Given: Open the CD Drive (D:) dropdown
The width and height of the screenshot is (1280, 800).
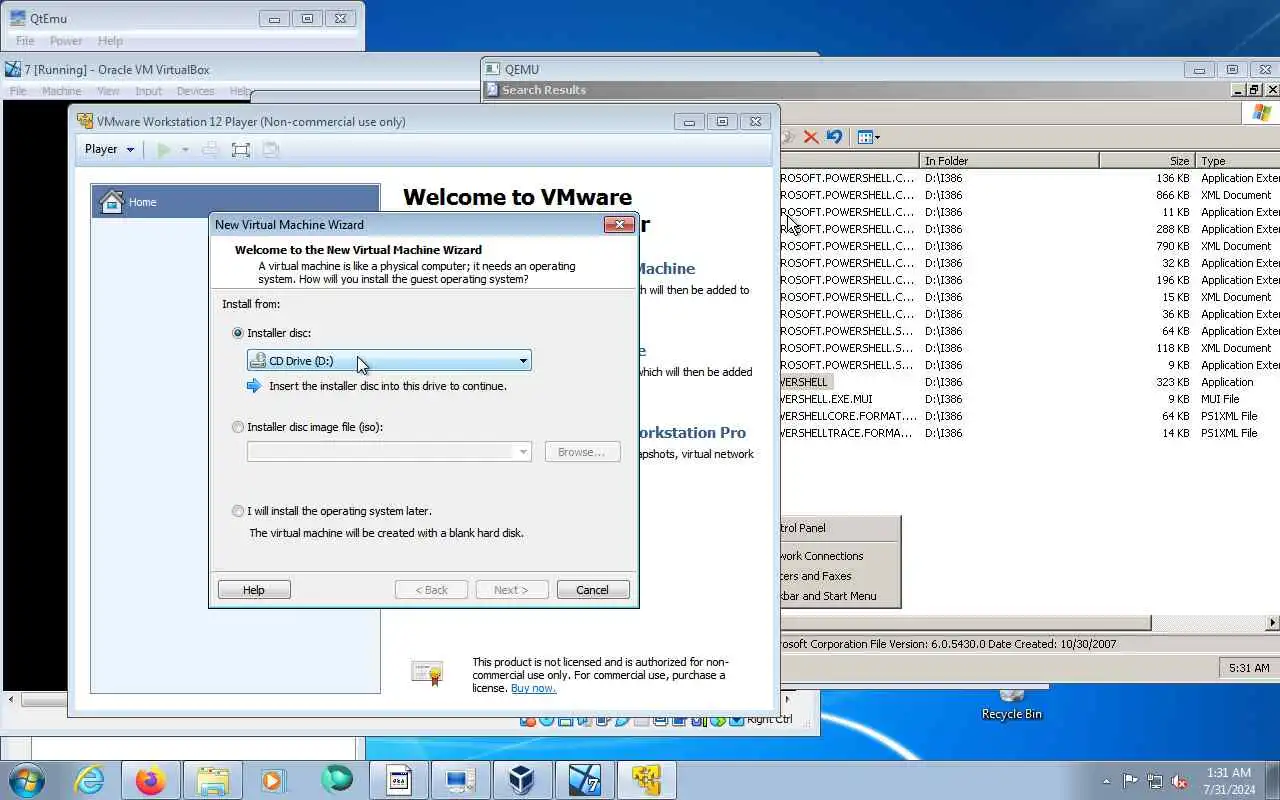Looking at the screenshot, I should point(389,361).
